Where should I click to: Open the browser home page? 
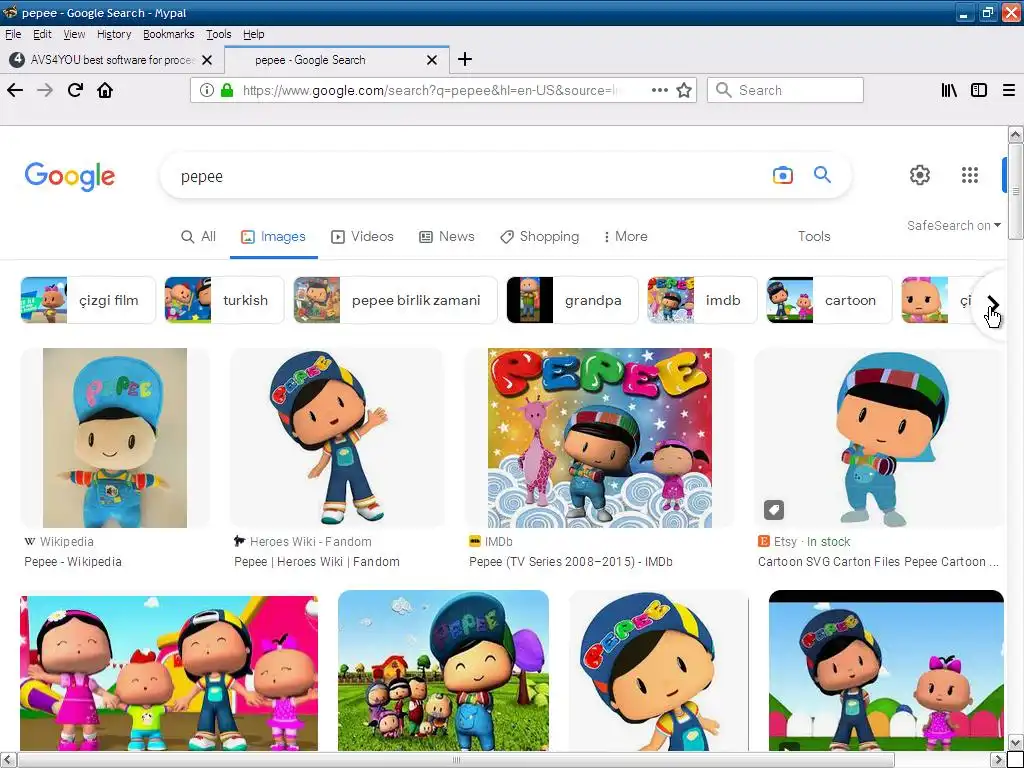click(105, 90)
